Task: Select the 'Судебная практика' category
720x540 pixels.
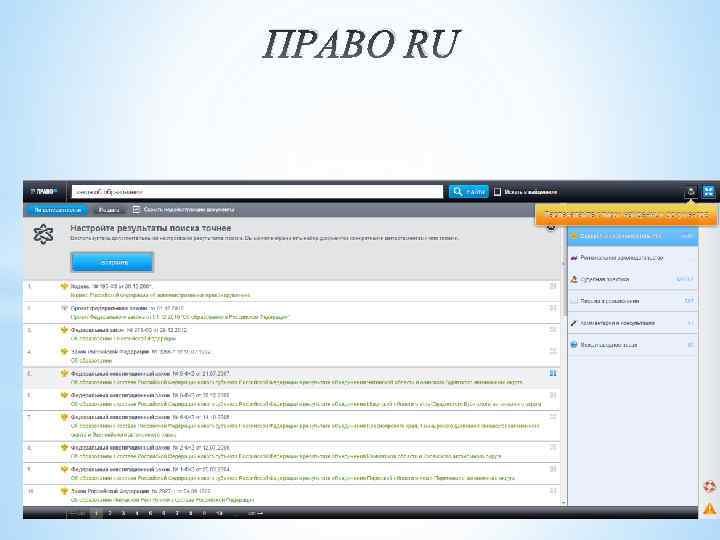Action: [x=633, y=279]
